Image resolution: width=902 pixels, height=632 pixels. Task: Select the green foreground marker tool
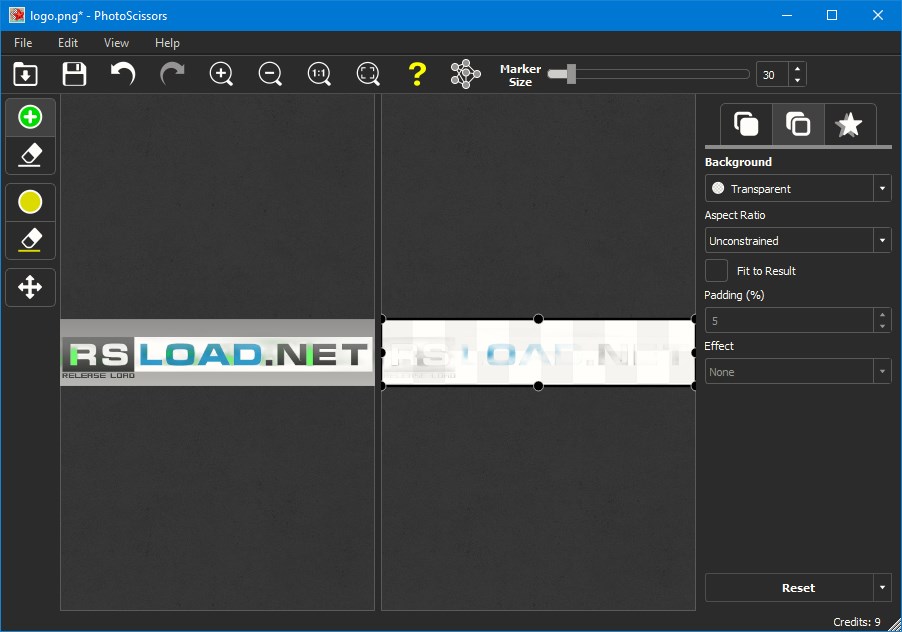[30, 117]
